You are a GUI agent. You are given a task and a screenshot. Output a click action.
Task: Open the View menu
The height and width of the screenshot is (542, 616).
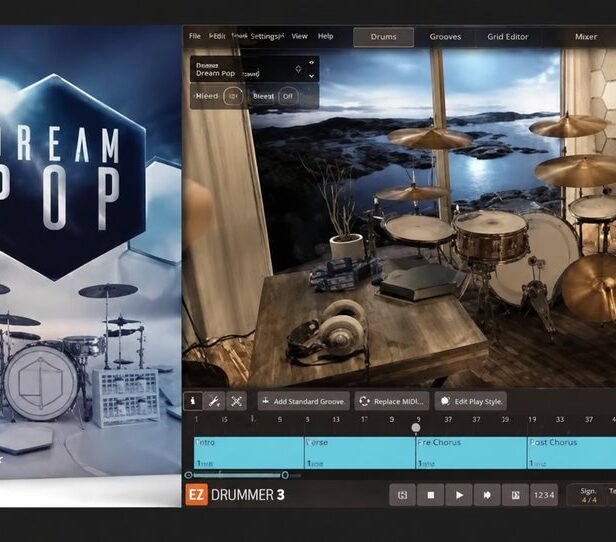299,36
